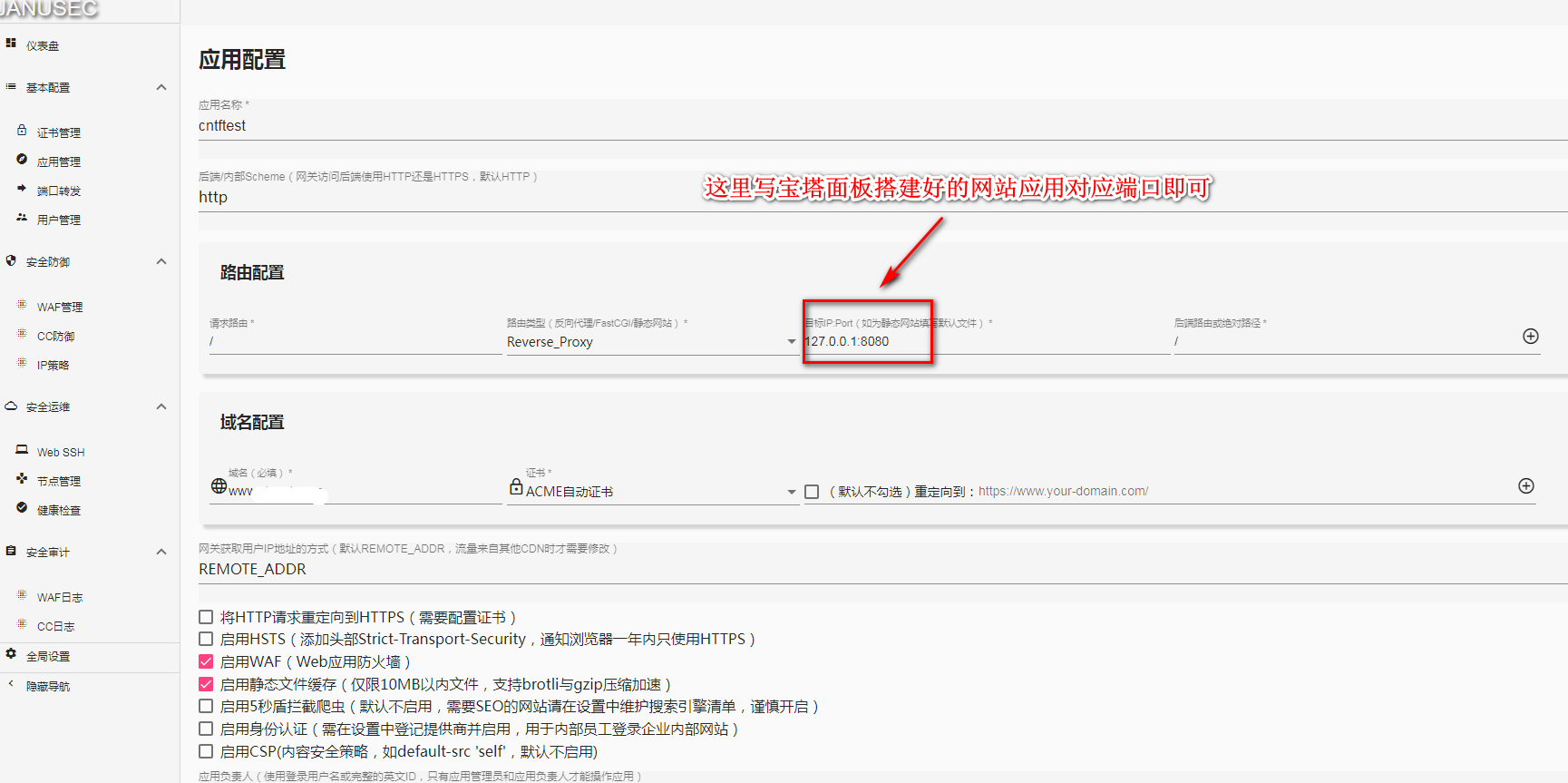The image size is (1568, 783).
Task: Click the grid icon next to WAF日志
Action: (22, 595)
